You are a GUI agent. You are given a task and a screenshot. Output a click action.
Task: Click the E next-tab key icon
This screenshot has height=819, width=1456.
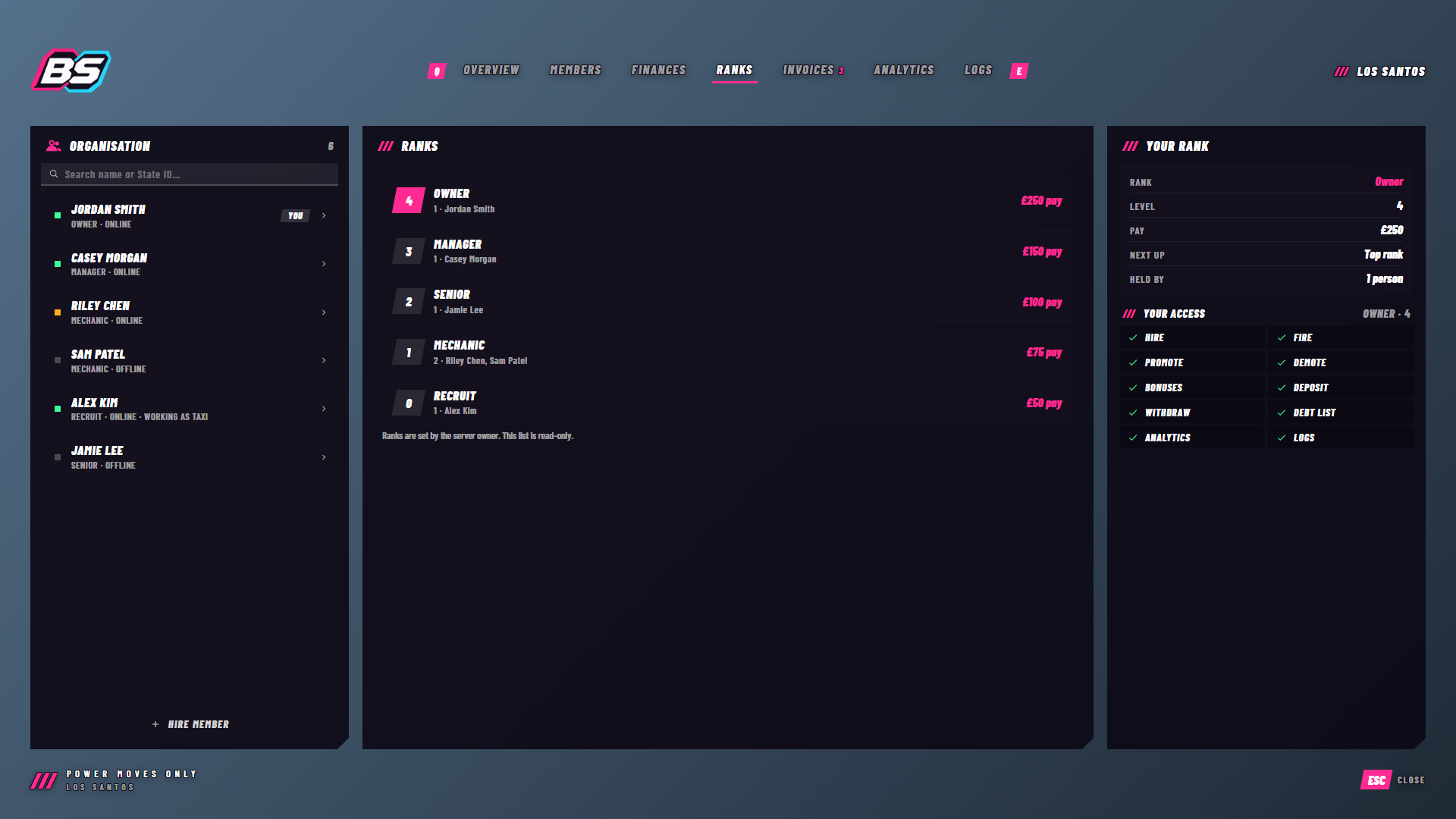point(1019,71)
